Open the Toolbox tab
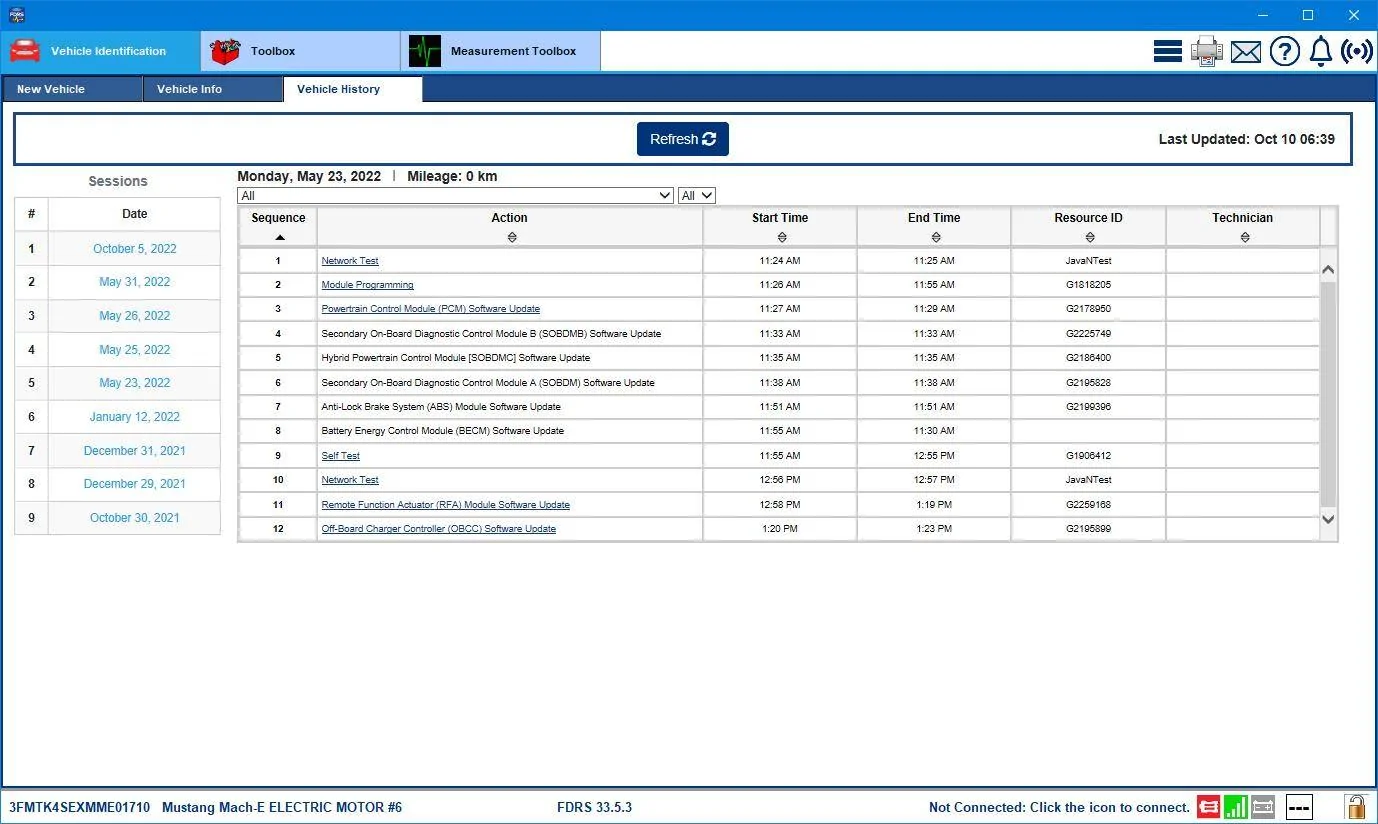This screenshot has width=1378, height=824. pos(301,51)
